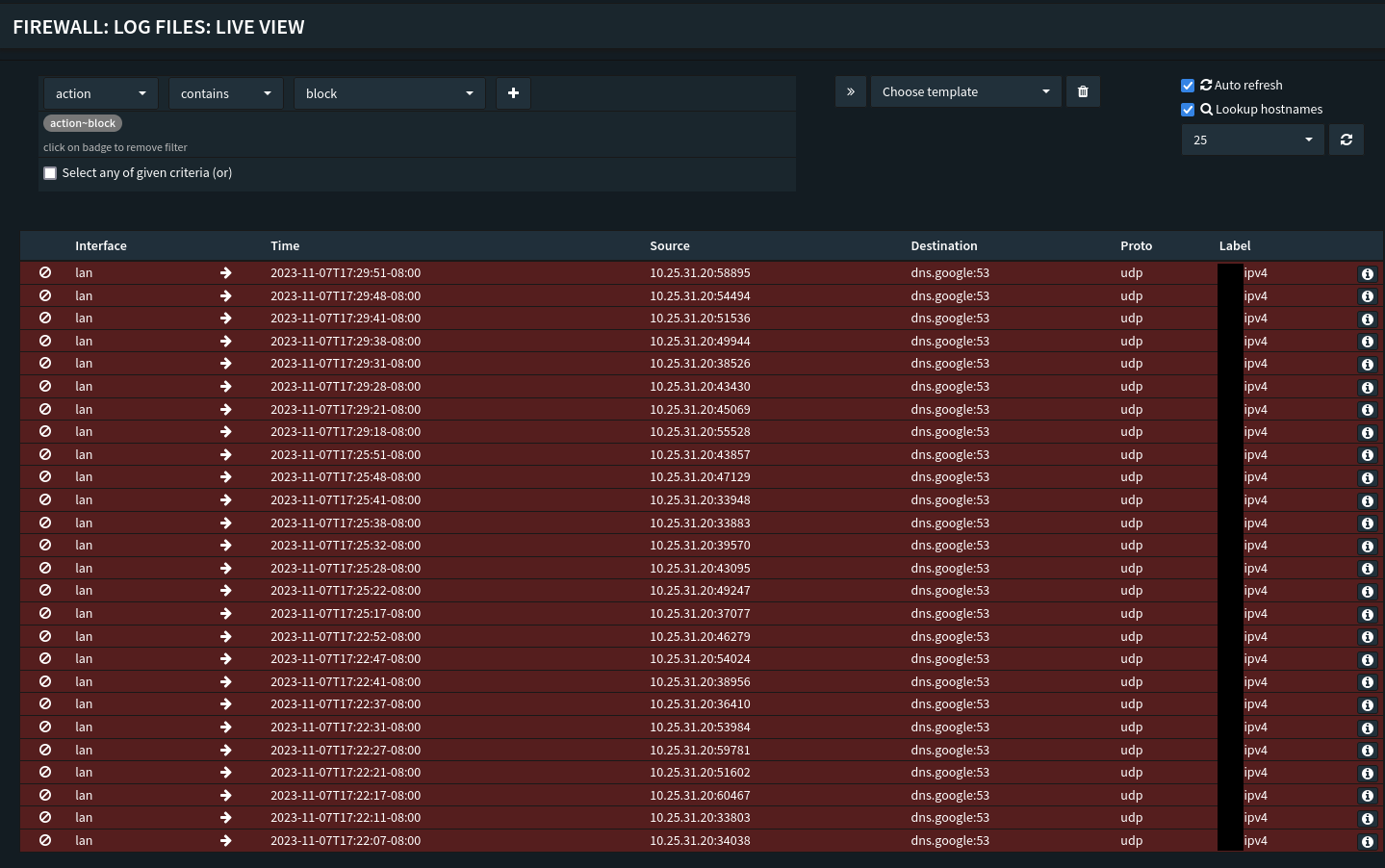Select source 10.25.31.20:60467

[x=700, y=796]
